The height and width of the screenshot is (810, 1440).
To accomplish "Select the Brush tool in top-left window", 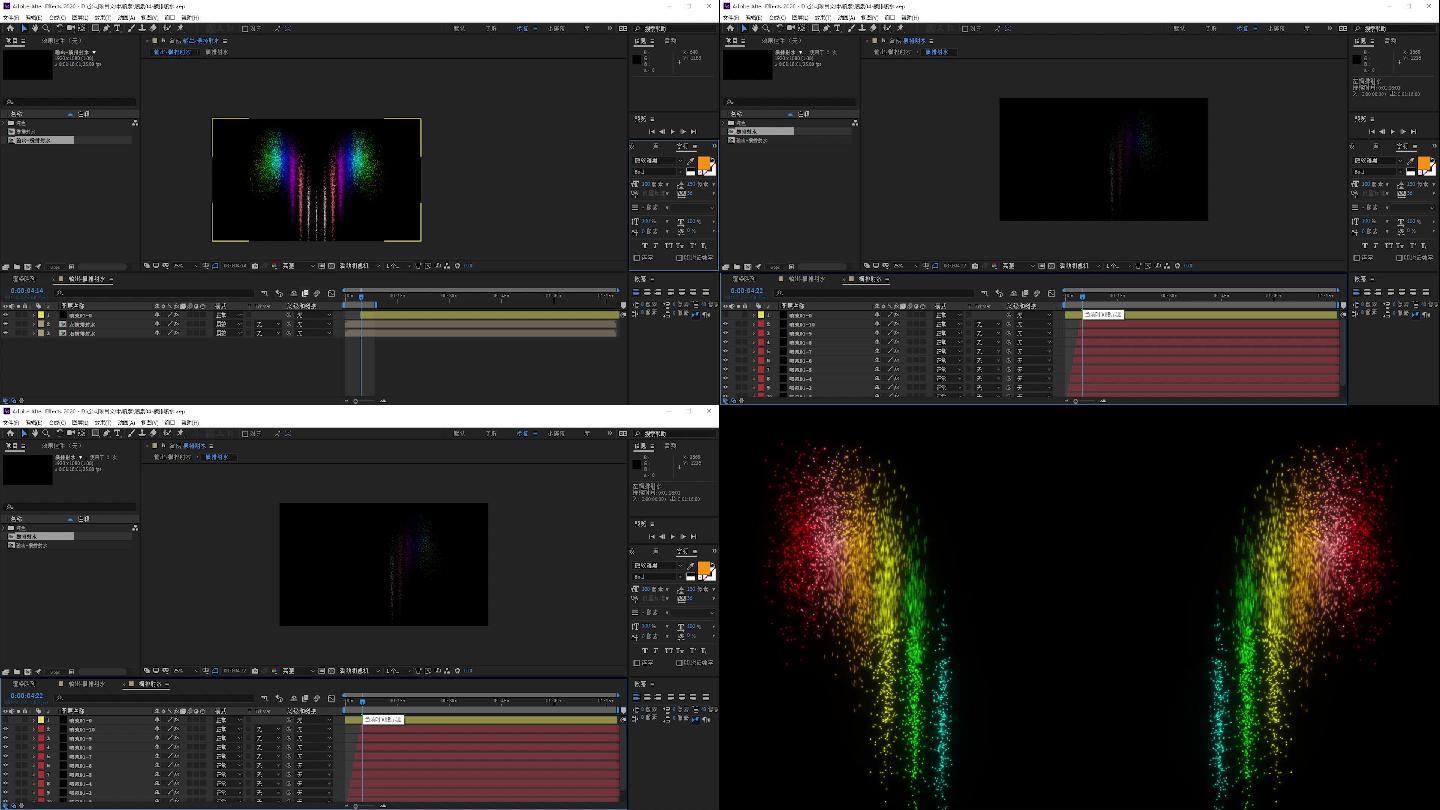I will pyautogui.click(x=130, y=28).
